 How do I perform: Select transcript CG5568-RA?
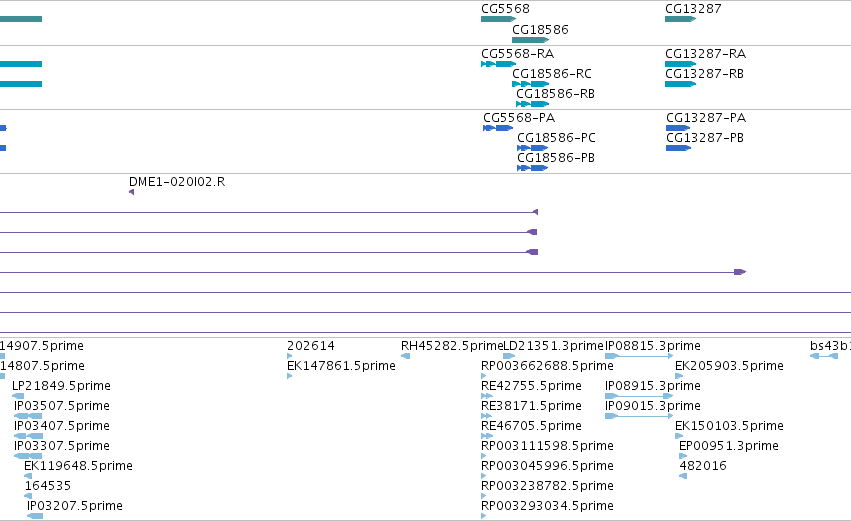(517, 54)
